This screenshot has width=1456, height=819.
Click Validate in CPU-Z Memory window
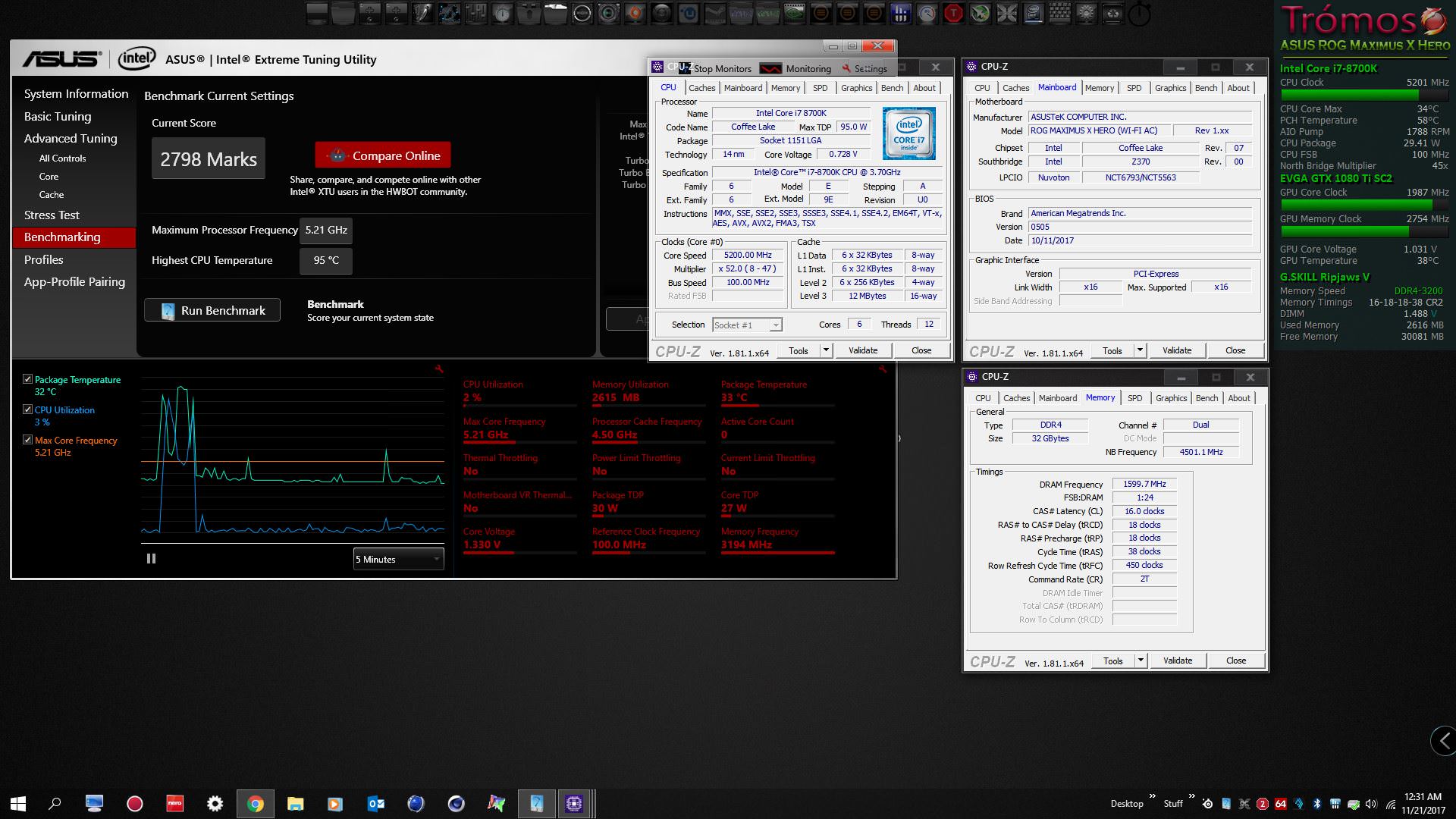point(1178,661)
